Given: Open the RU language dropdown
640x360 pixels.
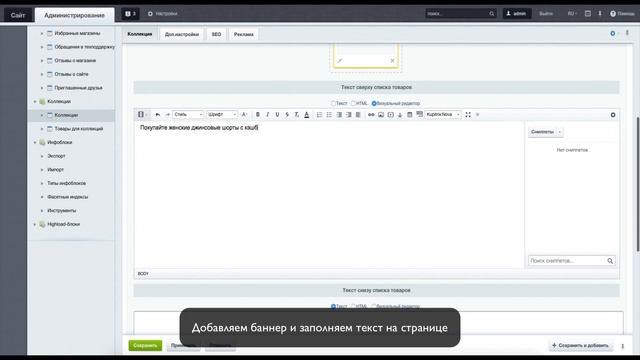Looking at the screenshot, I should pos(572,13).
